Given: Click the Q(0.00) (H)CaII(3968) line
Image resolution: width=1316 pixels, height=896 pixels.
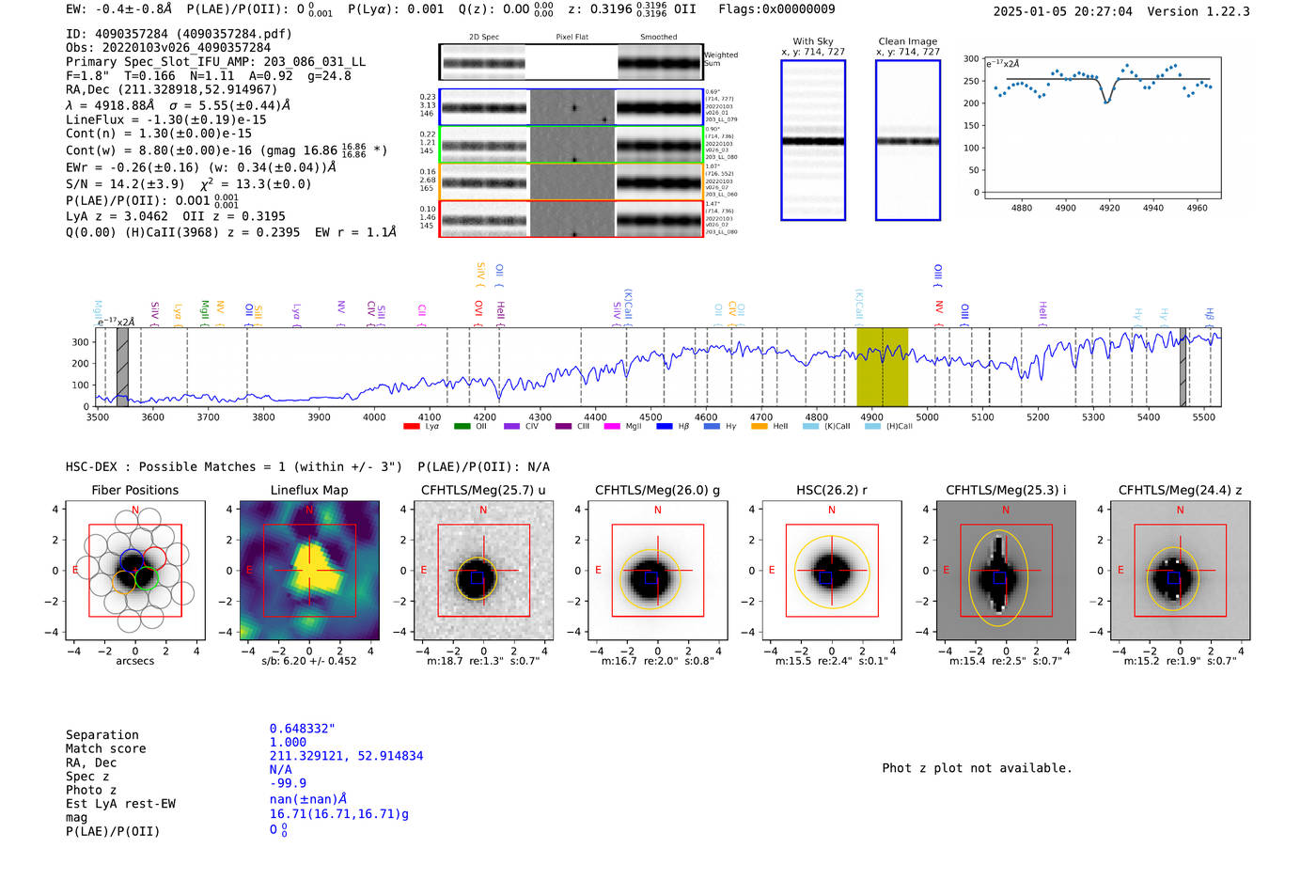Looking at the screenshot, I should (231, 232).
